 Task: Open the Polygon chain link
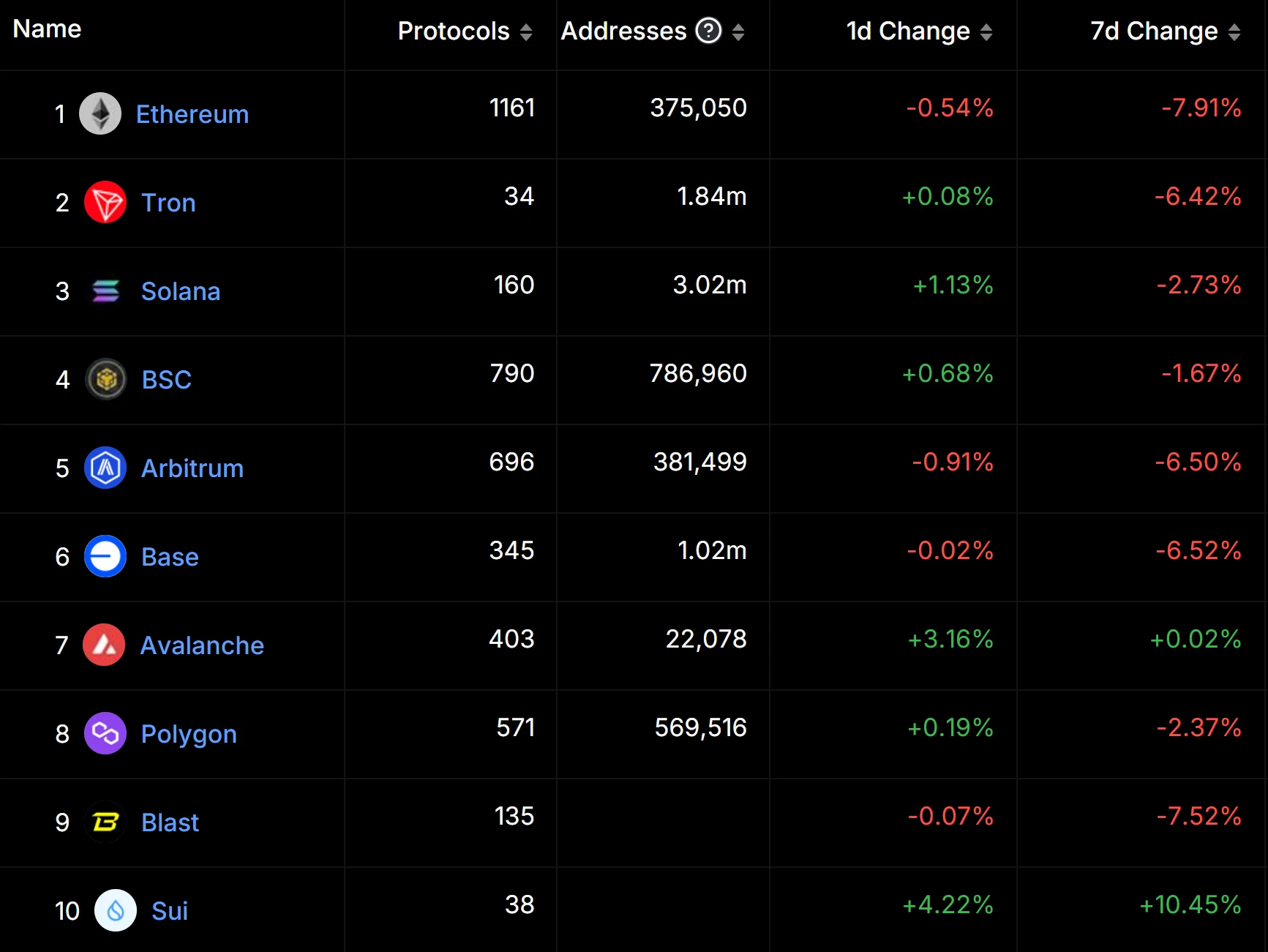(189, 734)
